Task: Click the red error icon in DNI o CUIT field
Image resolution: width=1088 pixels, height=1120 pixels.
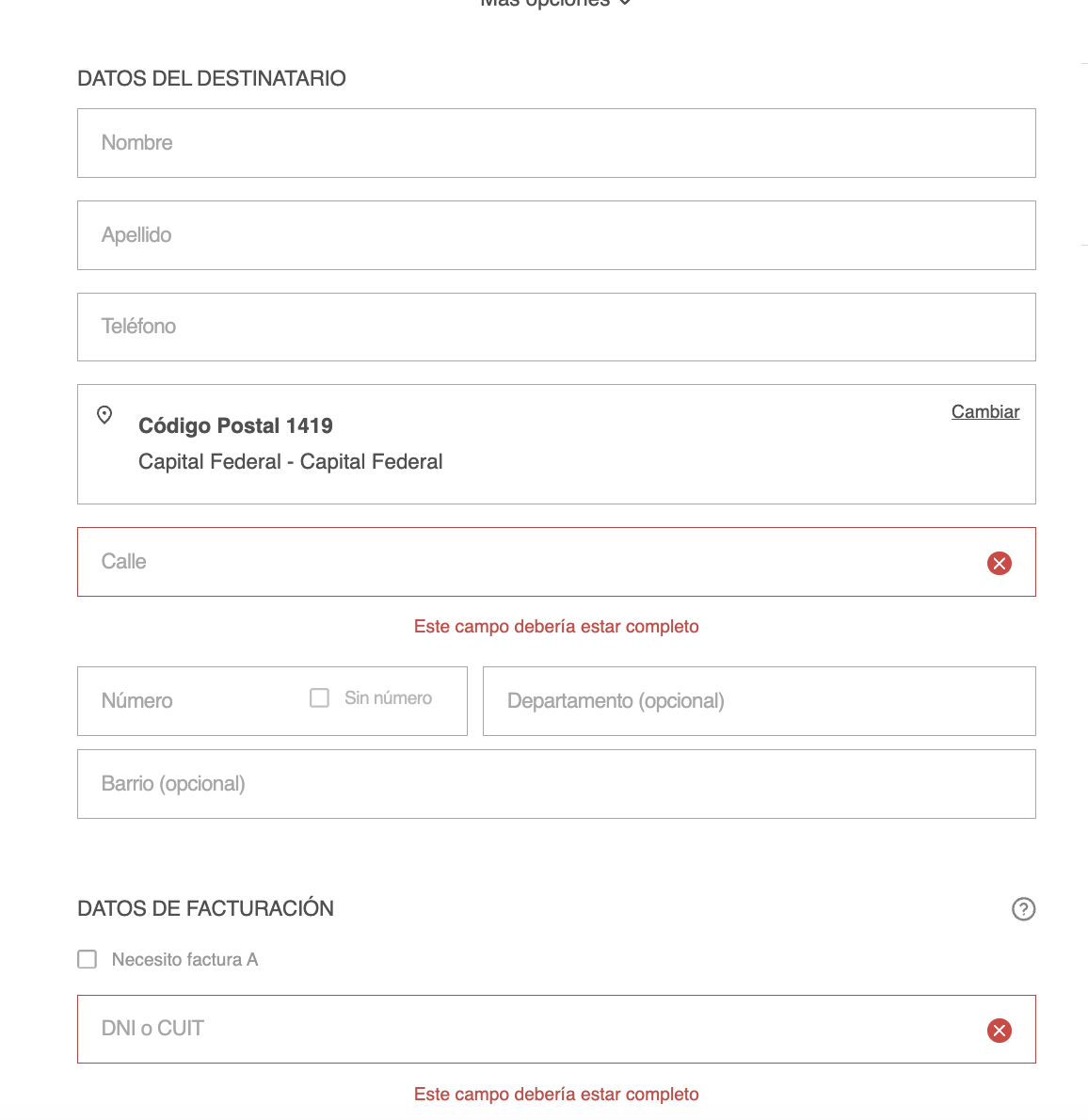Action: 999,1031
